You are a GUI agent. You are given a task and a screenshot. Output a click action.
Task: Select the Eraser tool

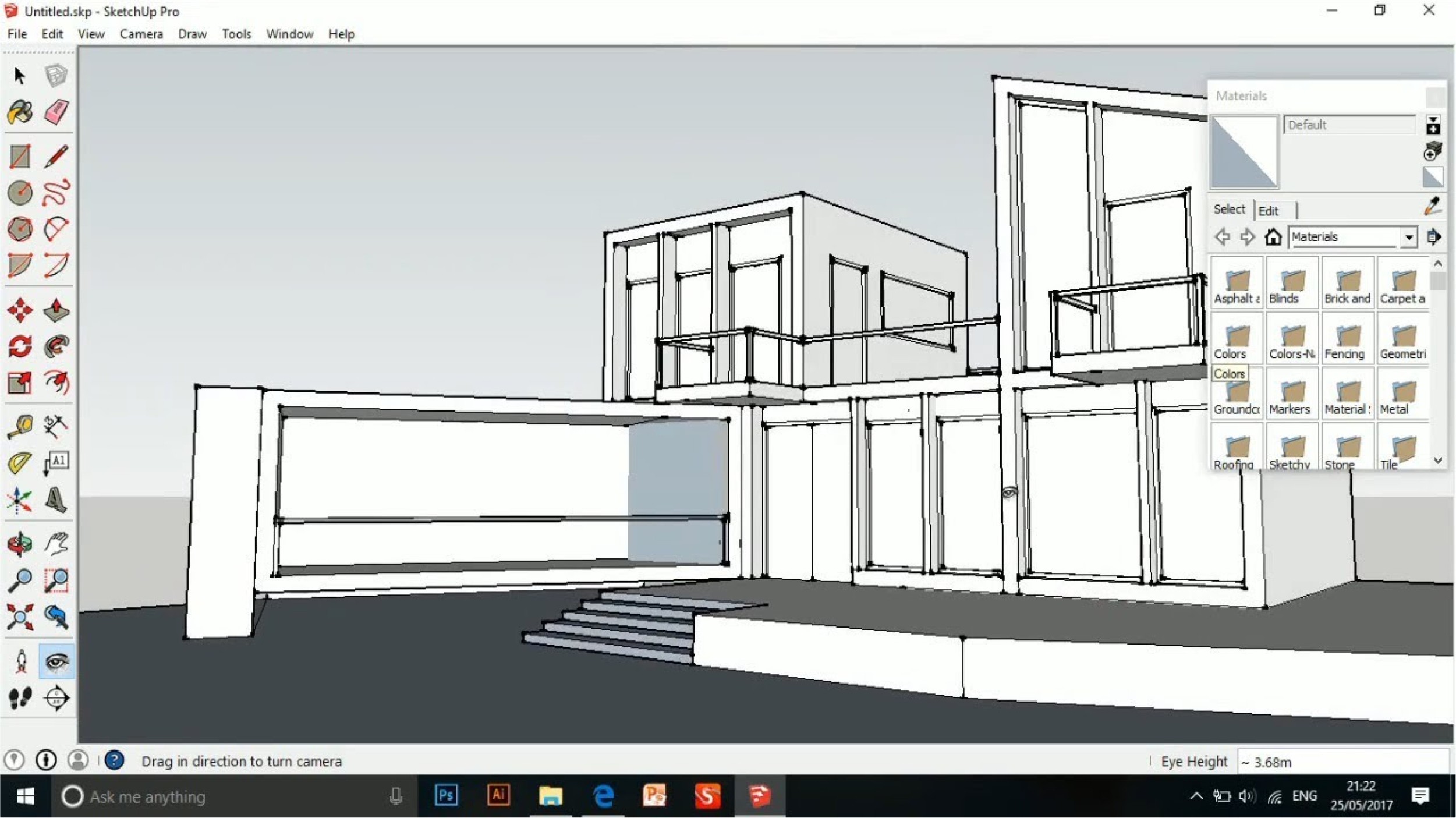56,112
